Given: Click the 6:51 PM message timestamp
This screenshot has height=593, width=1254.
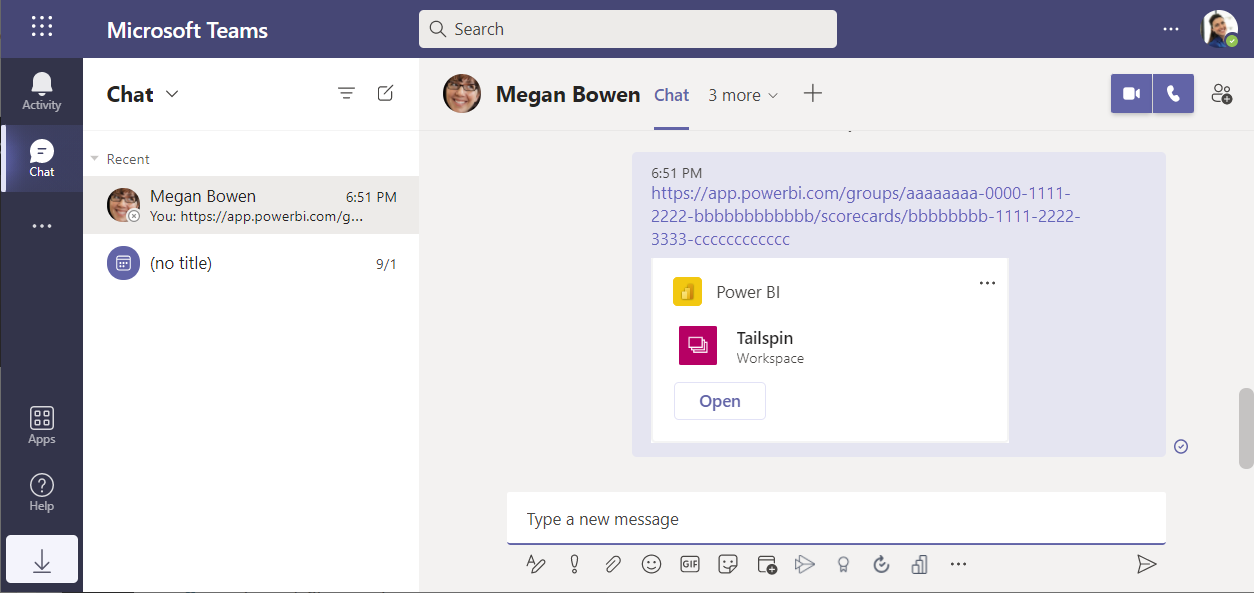Looking at the screenshot, I should click(676, 173).
